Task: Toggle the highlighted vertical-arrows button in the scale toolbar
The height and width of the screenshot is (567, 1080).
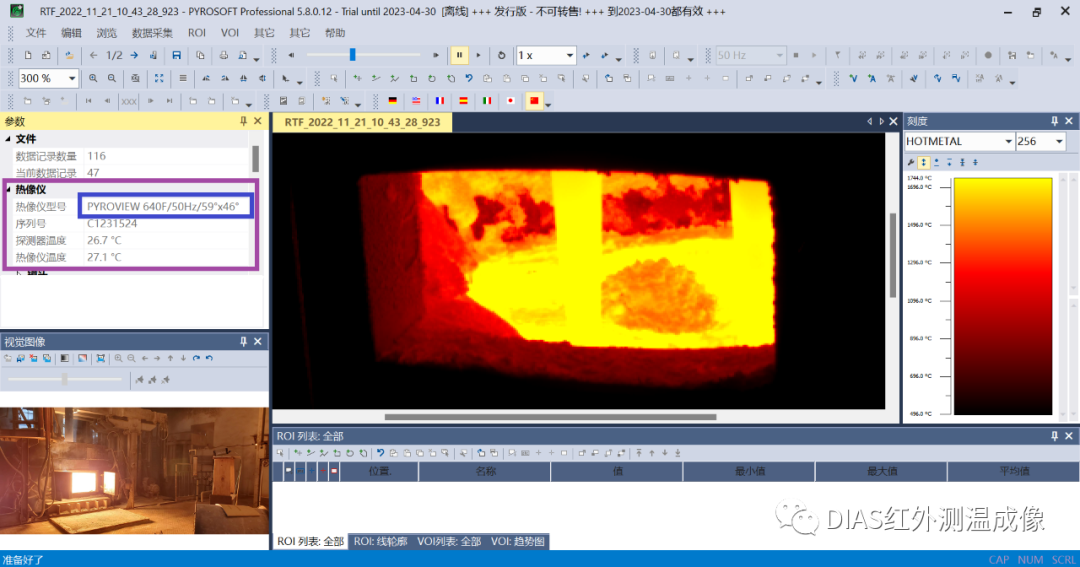Action: coord(924,163)
